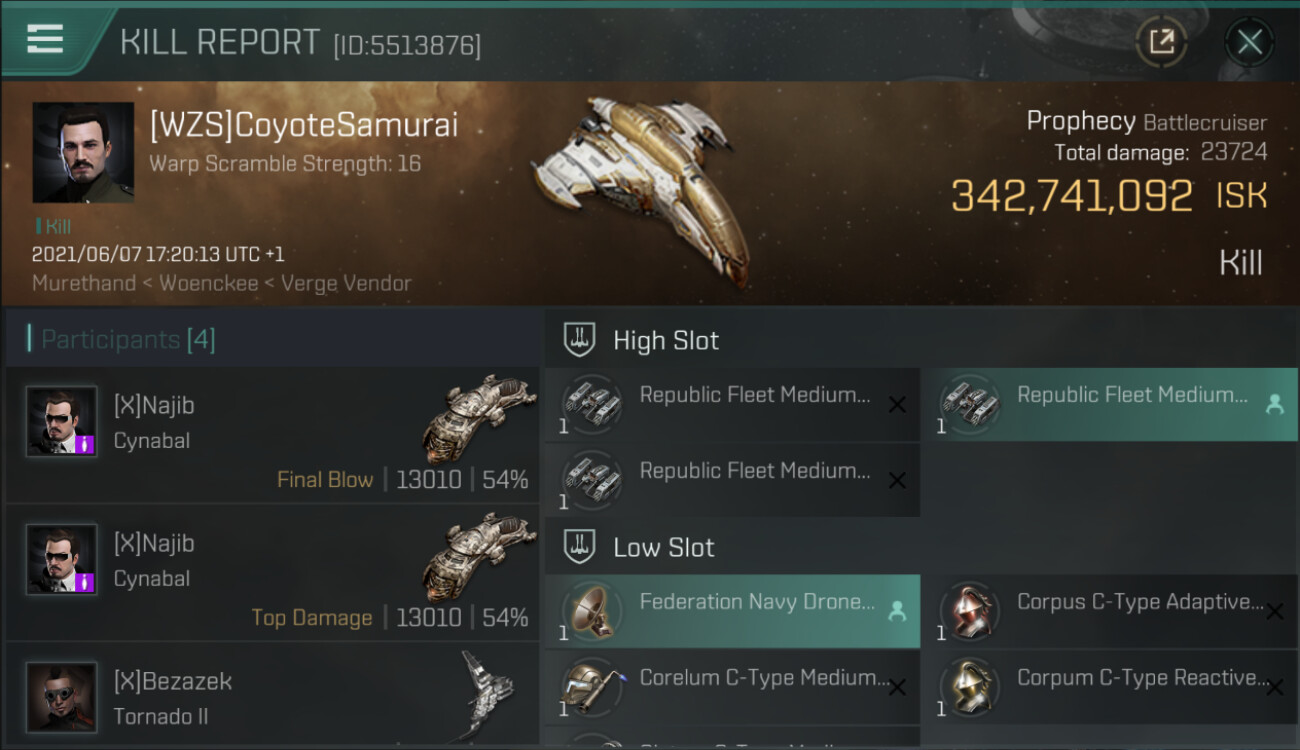Viewport: 1300px width, 750px height.
Task: Click the Corelum C-Type Medium module icon
Action: click(592, 687)
